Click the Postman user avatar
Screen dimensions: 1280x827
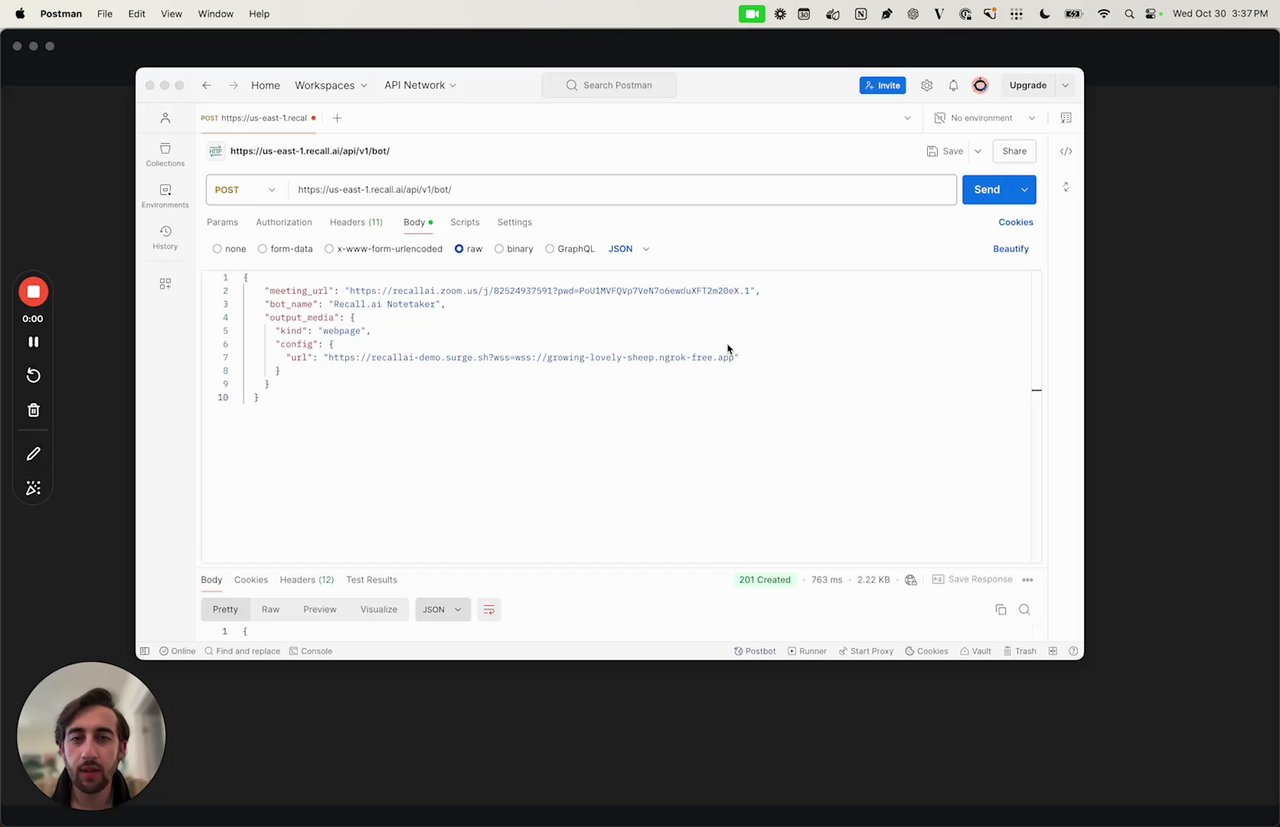point(980,85)
